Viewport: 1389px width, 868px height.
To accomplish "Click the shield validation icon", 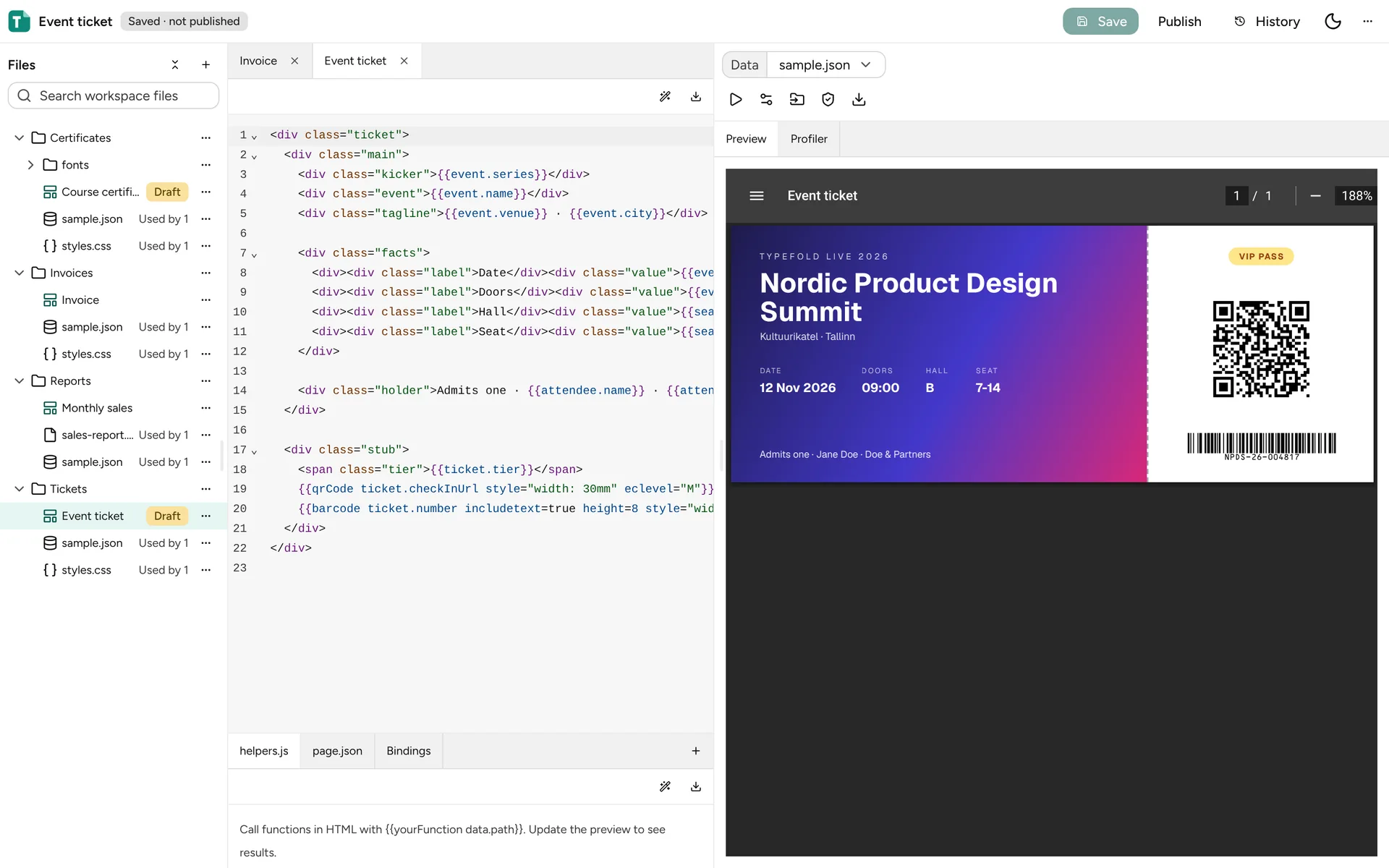I will [828, 100].
